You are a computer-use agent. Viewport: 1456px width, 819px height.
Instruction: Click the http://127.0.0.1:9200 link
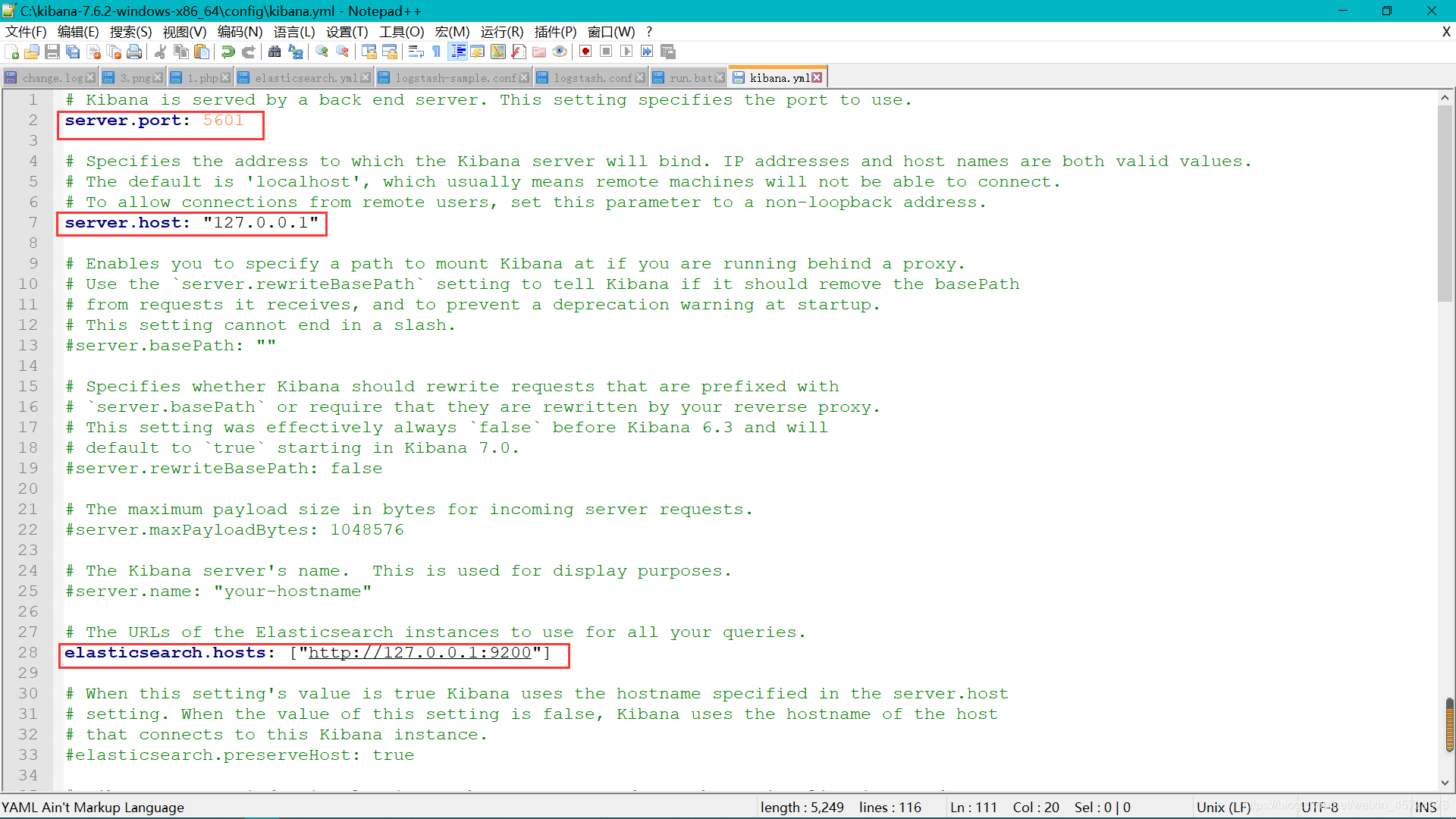419,653
